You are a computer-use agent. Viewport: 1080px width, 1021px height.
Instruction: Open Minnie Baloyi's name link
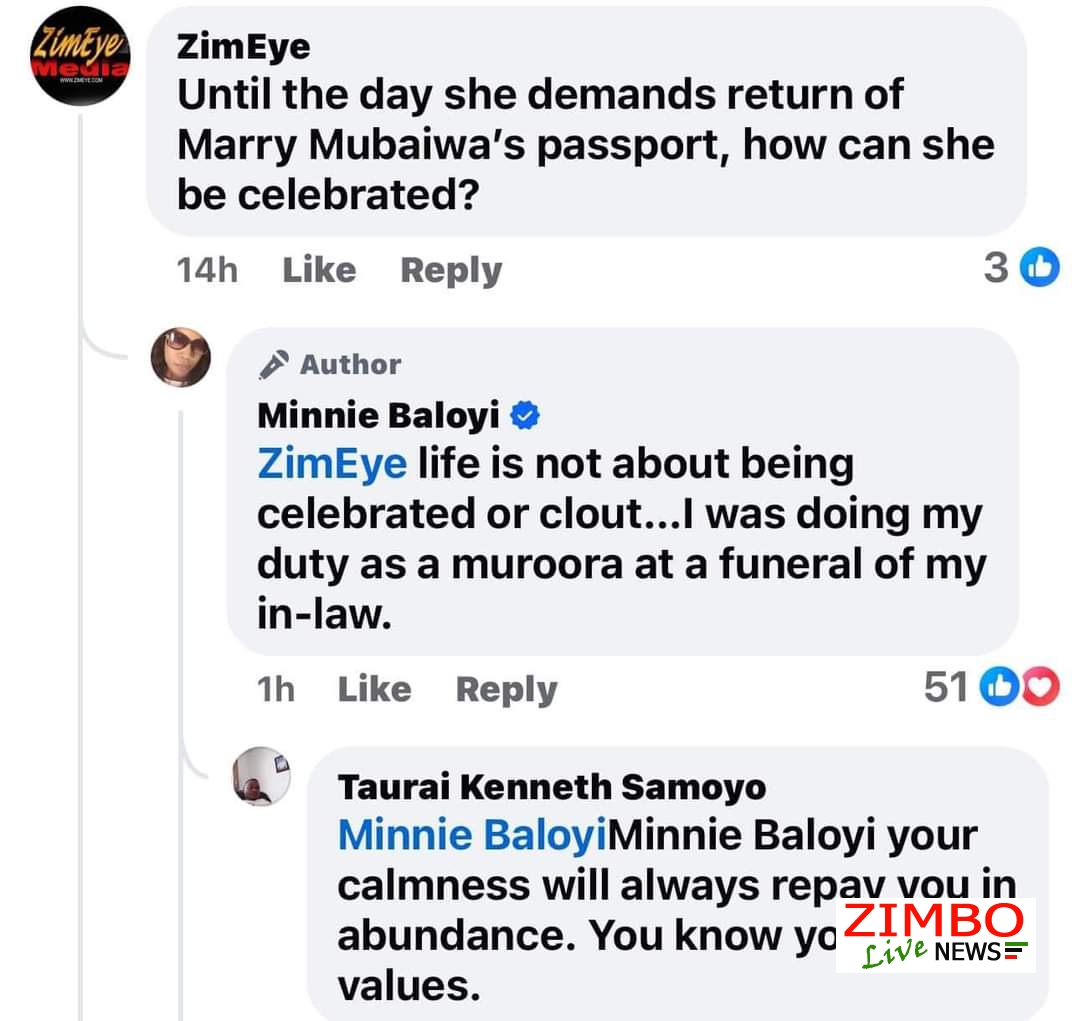[378, 415]
